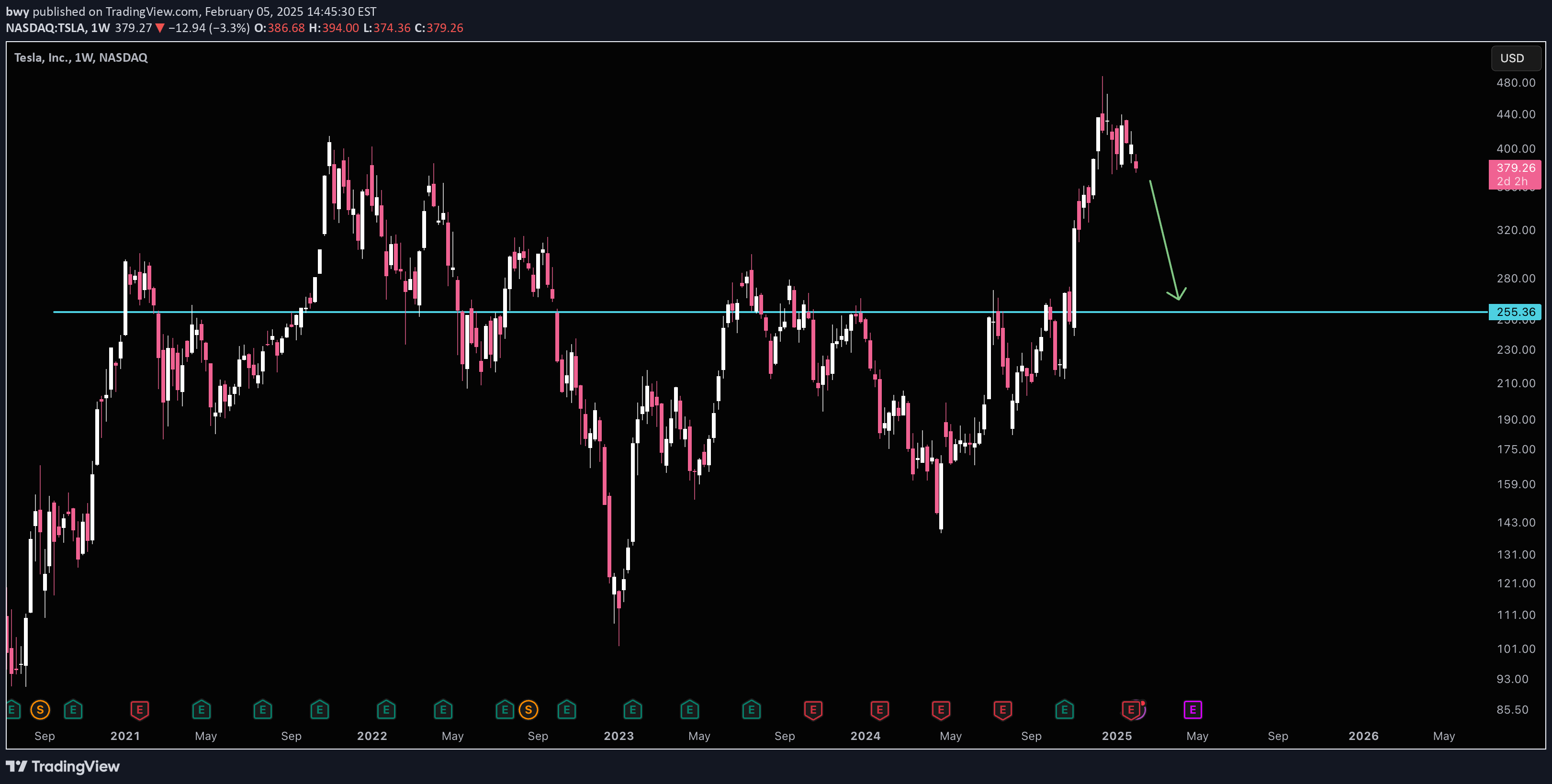The width and height of the screenshot is (1552, 784).
Task: Open the purple upcoming earnings E marker
Action: (x=1193, y=710)
